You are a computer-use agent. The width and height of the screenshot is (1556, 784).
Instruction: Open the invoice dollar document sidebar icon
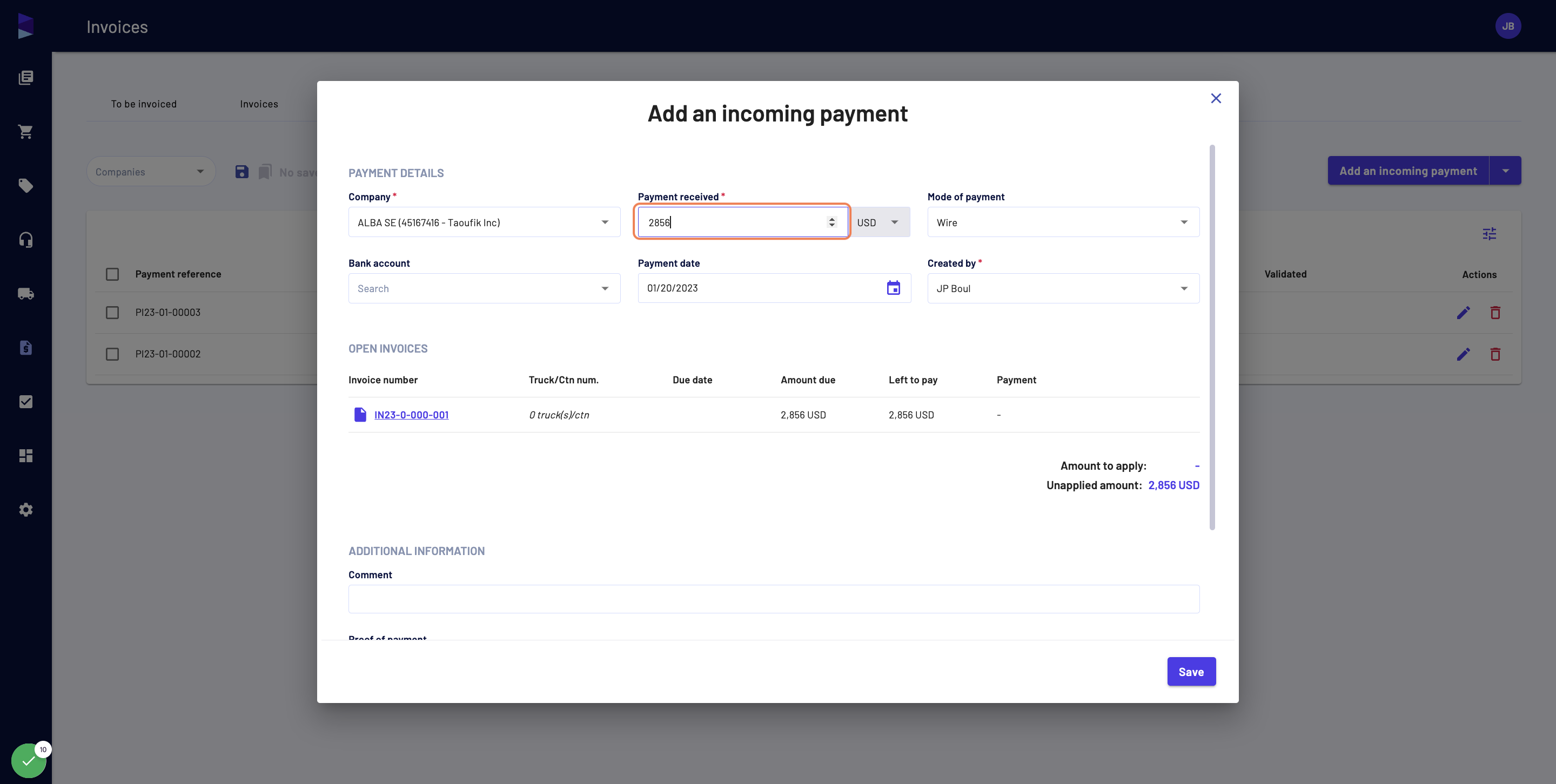pyautogui.click(x=25, y=348)
